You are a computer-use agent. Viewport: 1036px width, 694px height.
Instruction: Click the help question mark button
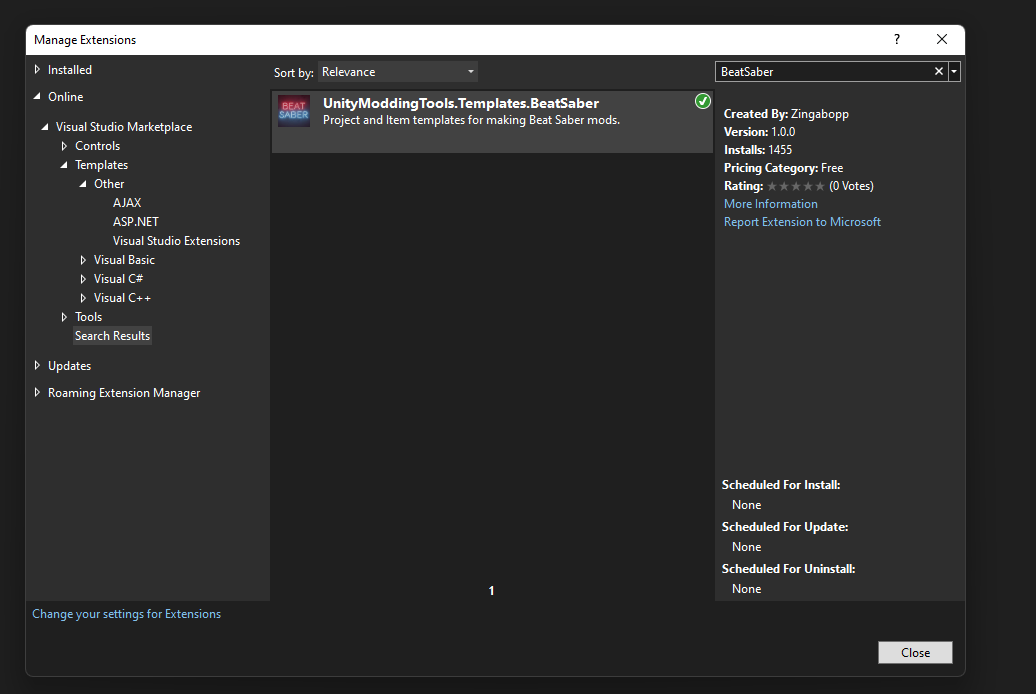coord(897,40)
